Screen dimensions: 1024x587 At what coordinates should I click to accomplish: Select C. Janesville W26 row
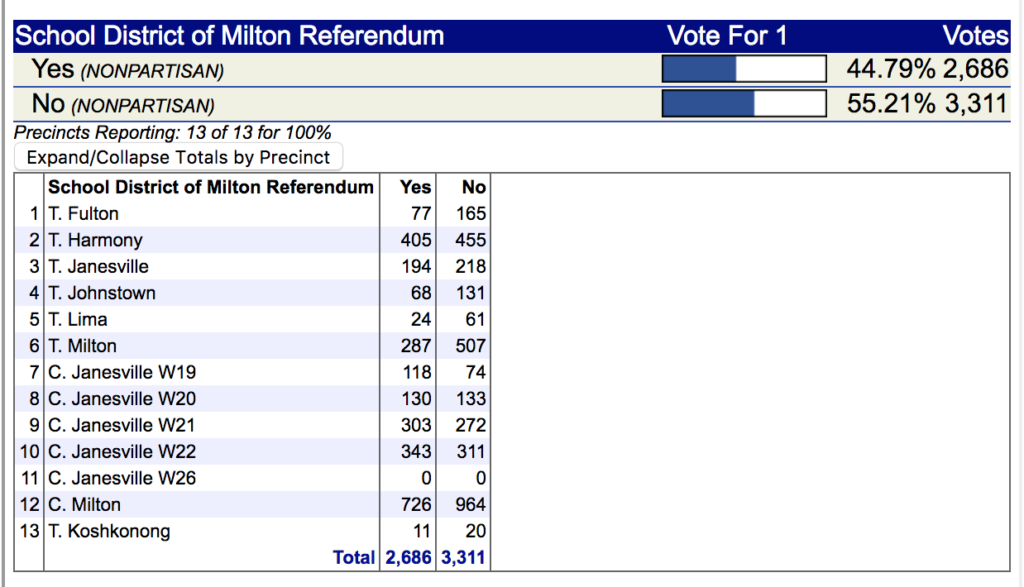252,478
